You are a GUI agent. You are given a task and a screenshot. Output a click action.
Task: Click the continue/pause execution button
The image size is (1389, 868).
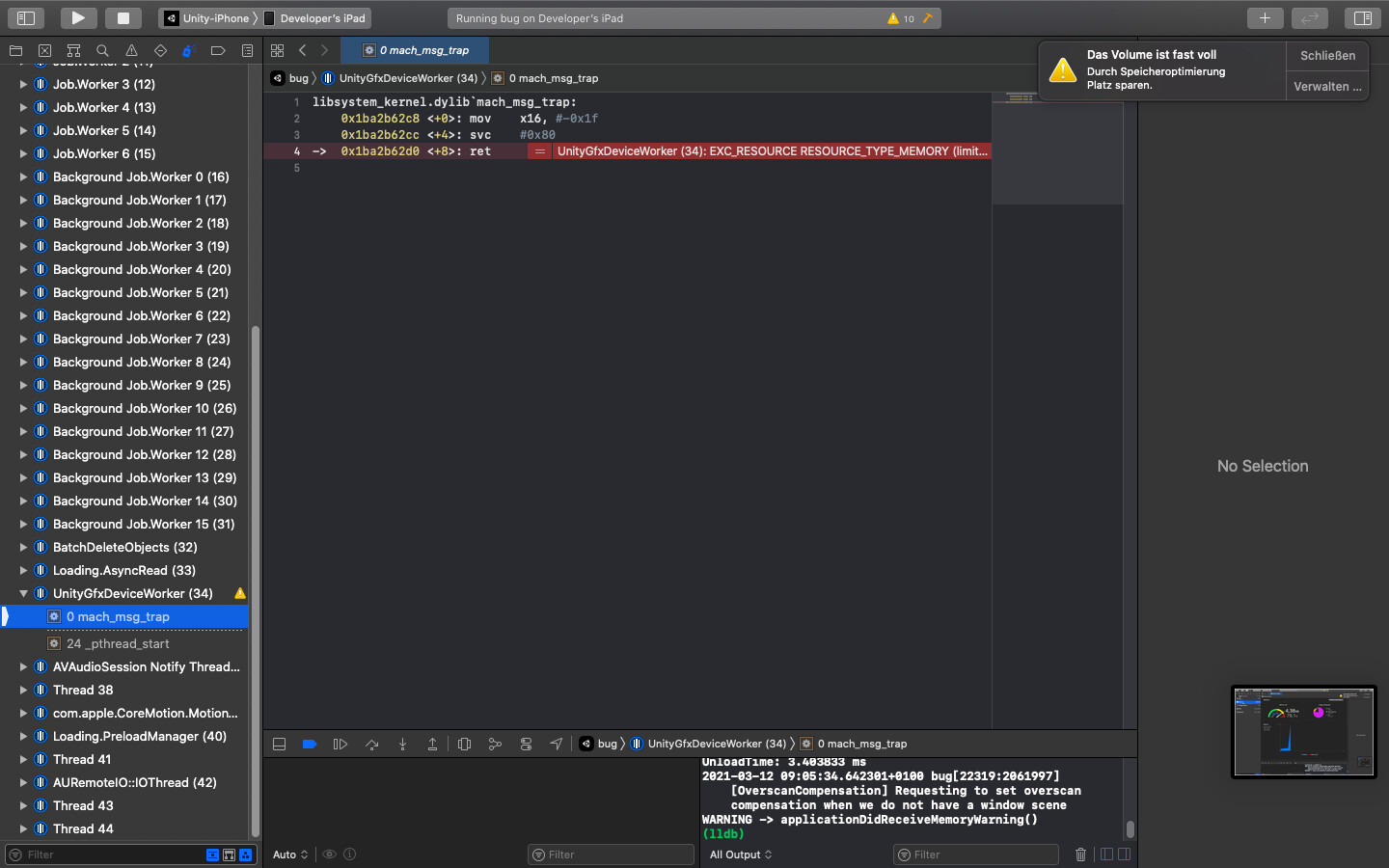click(x=340, y=744)
